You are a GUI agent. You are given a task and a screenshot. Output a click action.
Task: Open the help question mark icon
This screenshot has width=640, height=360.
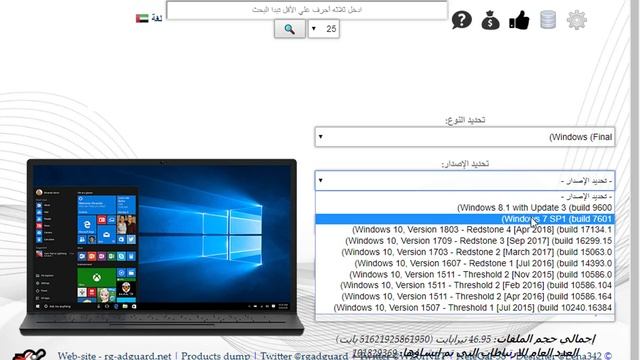462,20
